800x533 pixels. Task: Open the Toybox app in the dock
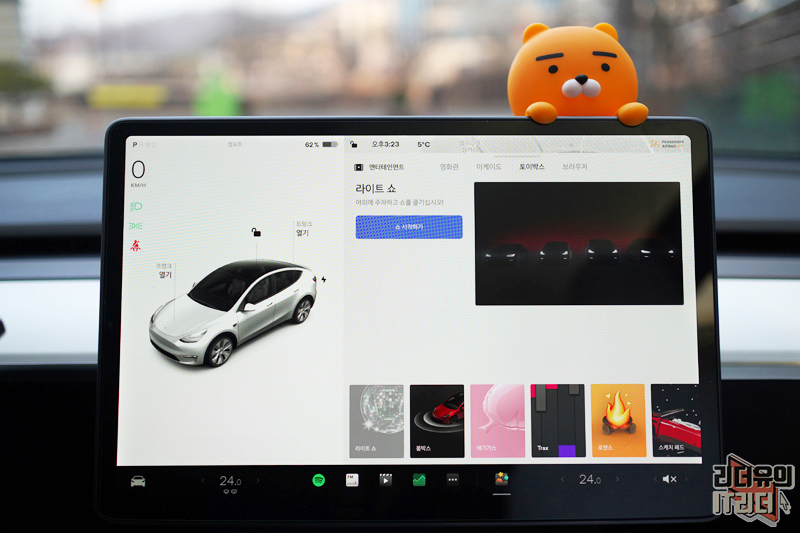point(502,478)
